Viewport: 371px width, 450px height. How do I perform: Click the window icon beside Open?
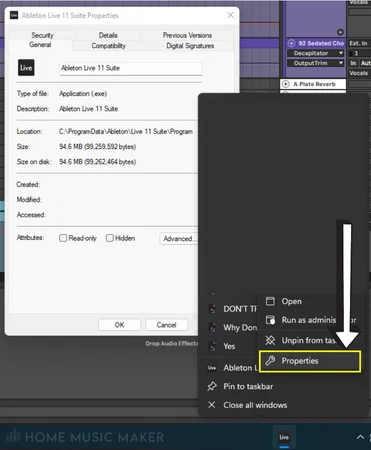click(x=270, y=301)
